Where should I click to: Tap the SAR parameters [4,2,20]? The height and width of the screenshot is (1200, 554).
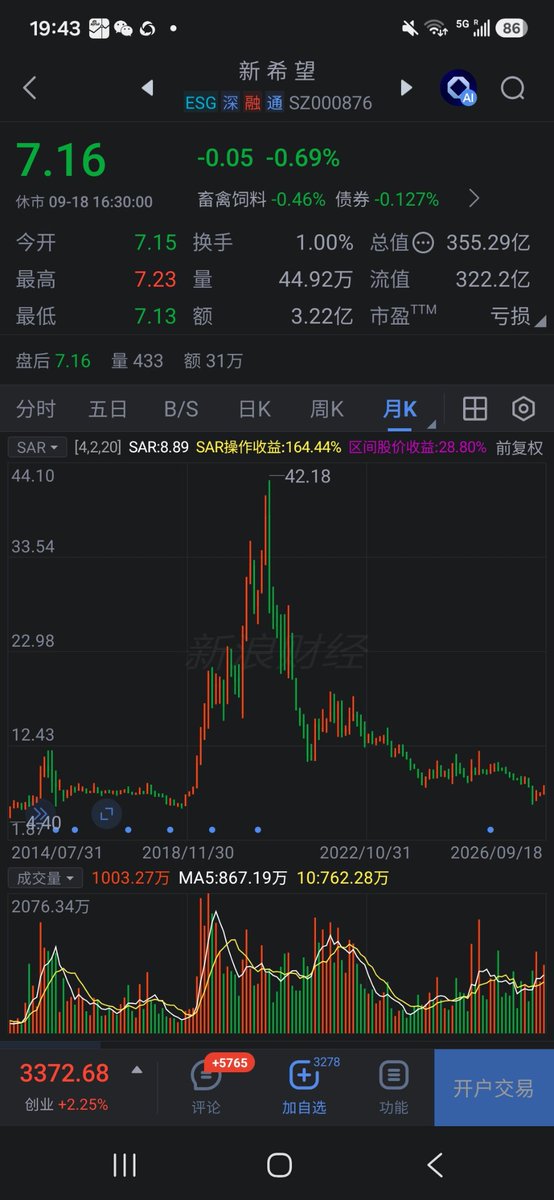(x=98, y=447)
